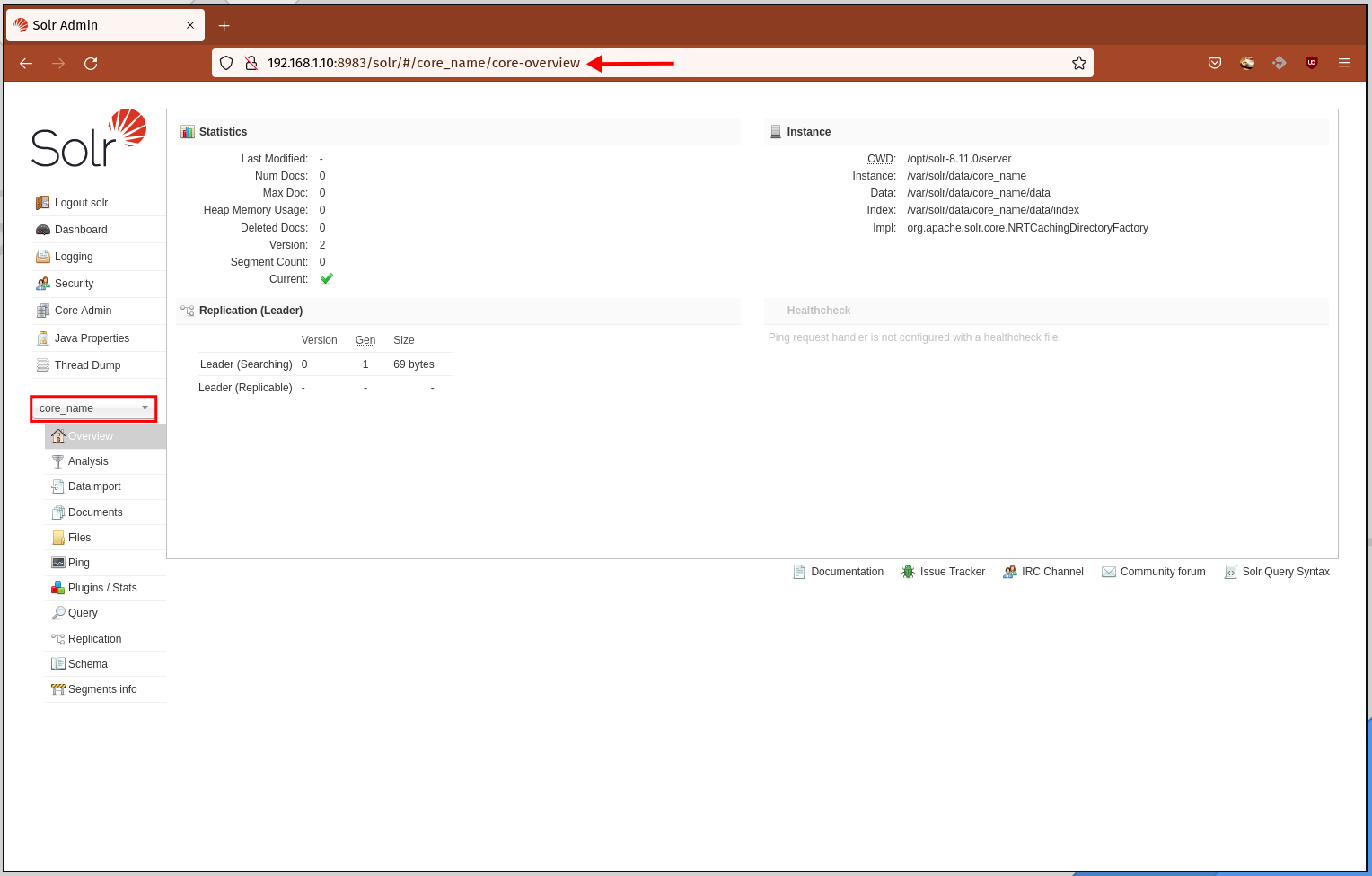The height and width of the screenshot is (876, 1372).
Task: Open the Documentation link
Action: tap(847, 572)
